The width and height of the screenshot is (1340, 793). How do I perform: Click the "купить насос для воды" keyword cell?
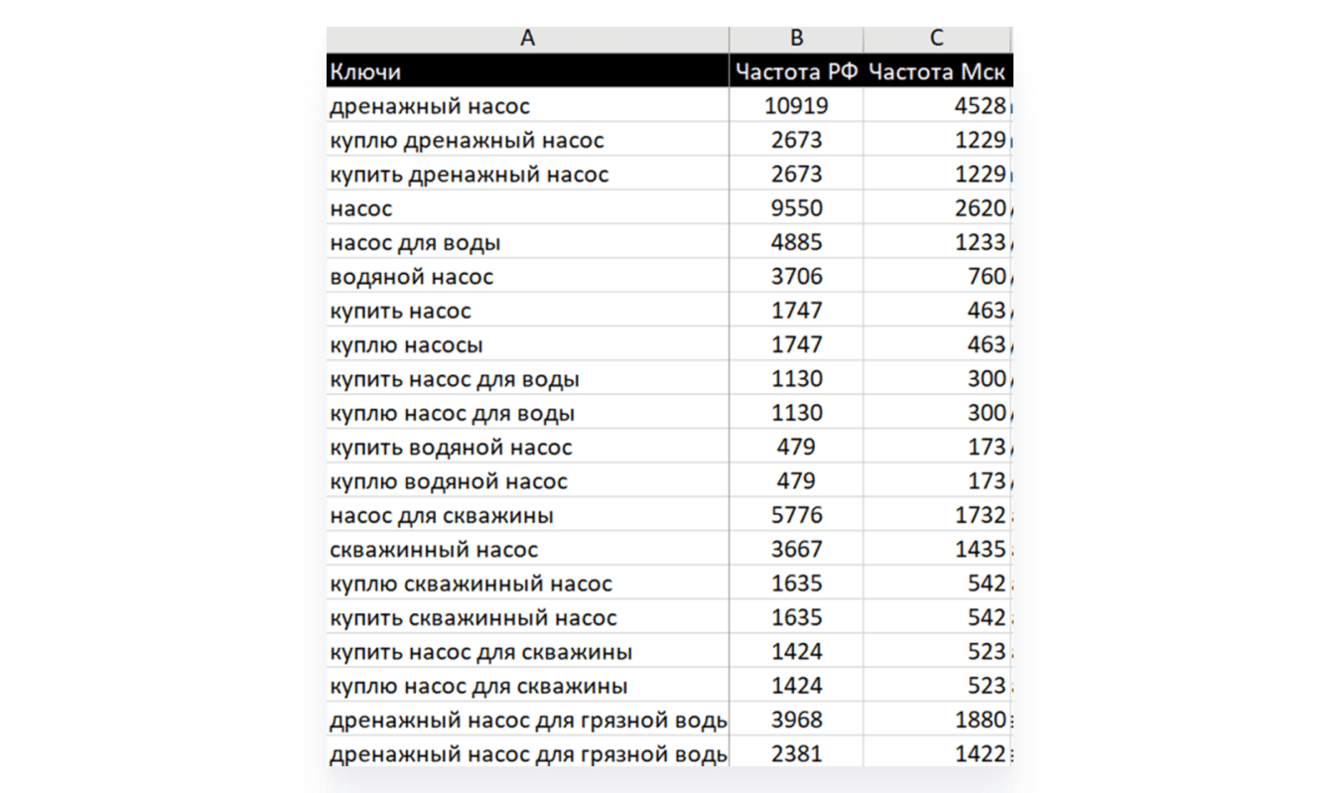click(x=528, y=380)
